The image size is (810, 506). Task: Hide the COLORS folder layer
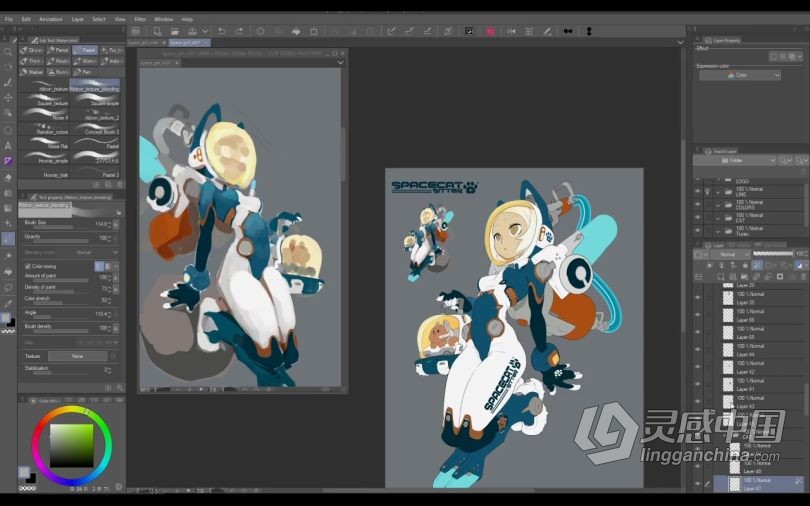[698, 204]
